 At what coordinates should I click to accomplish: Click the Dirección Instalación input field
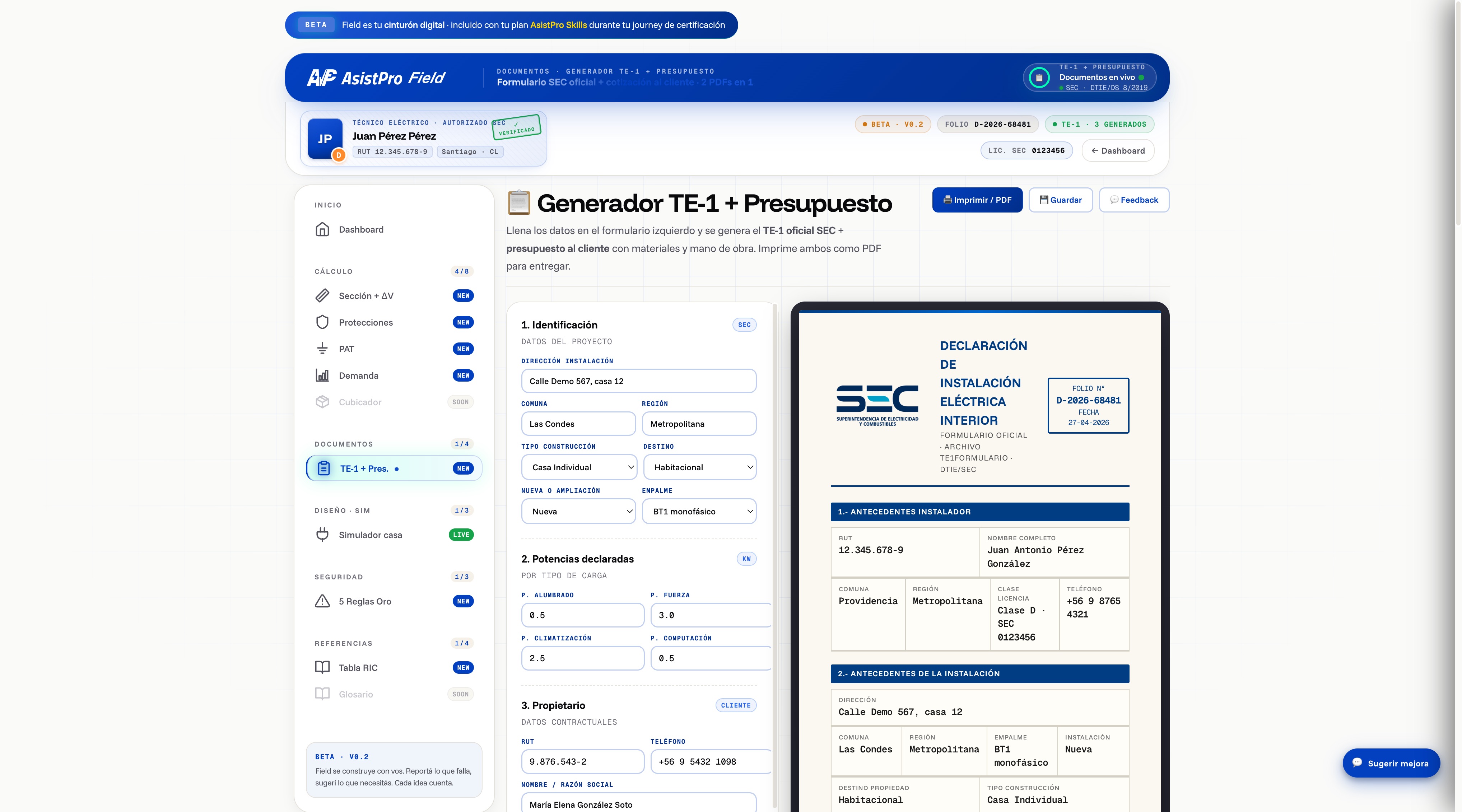(x=638, y=381)
